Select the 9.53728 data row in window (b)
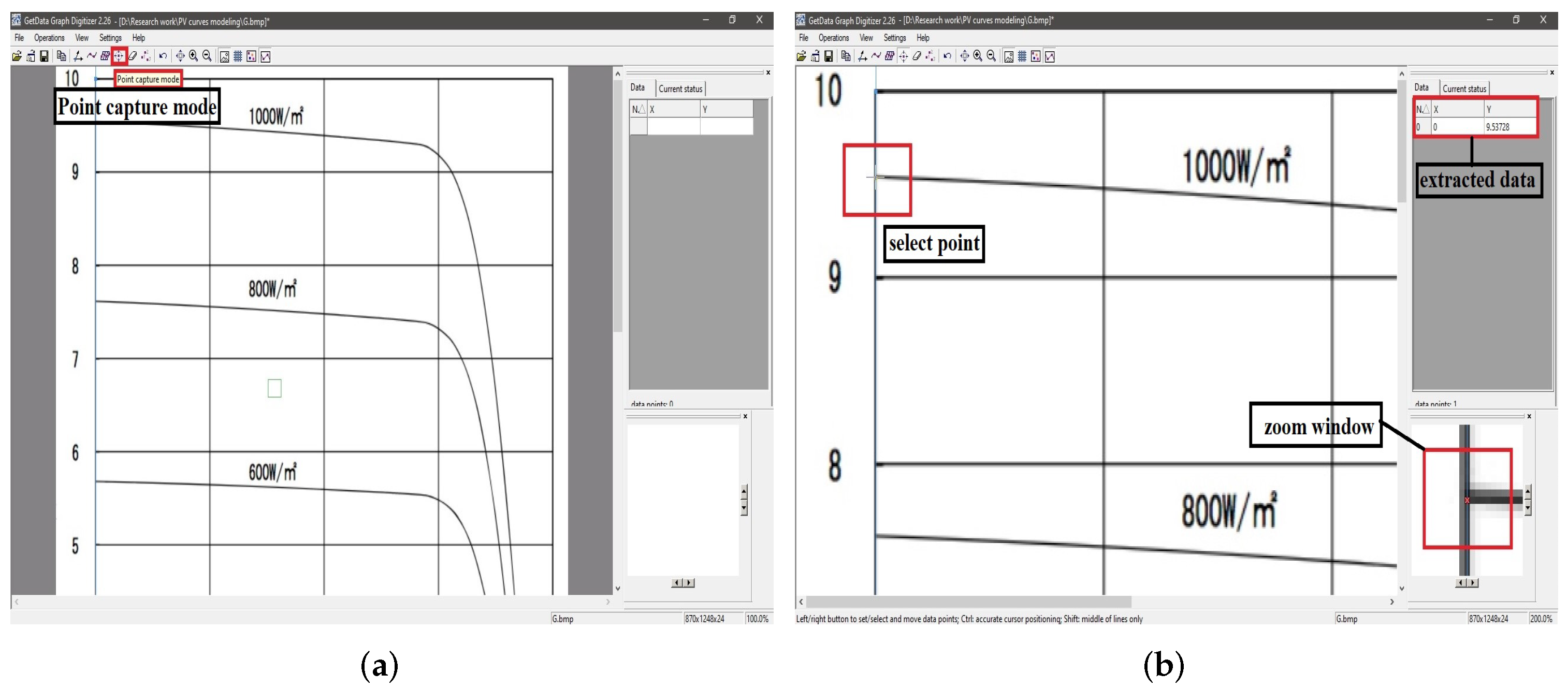 point(1497,127)
